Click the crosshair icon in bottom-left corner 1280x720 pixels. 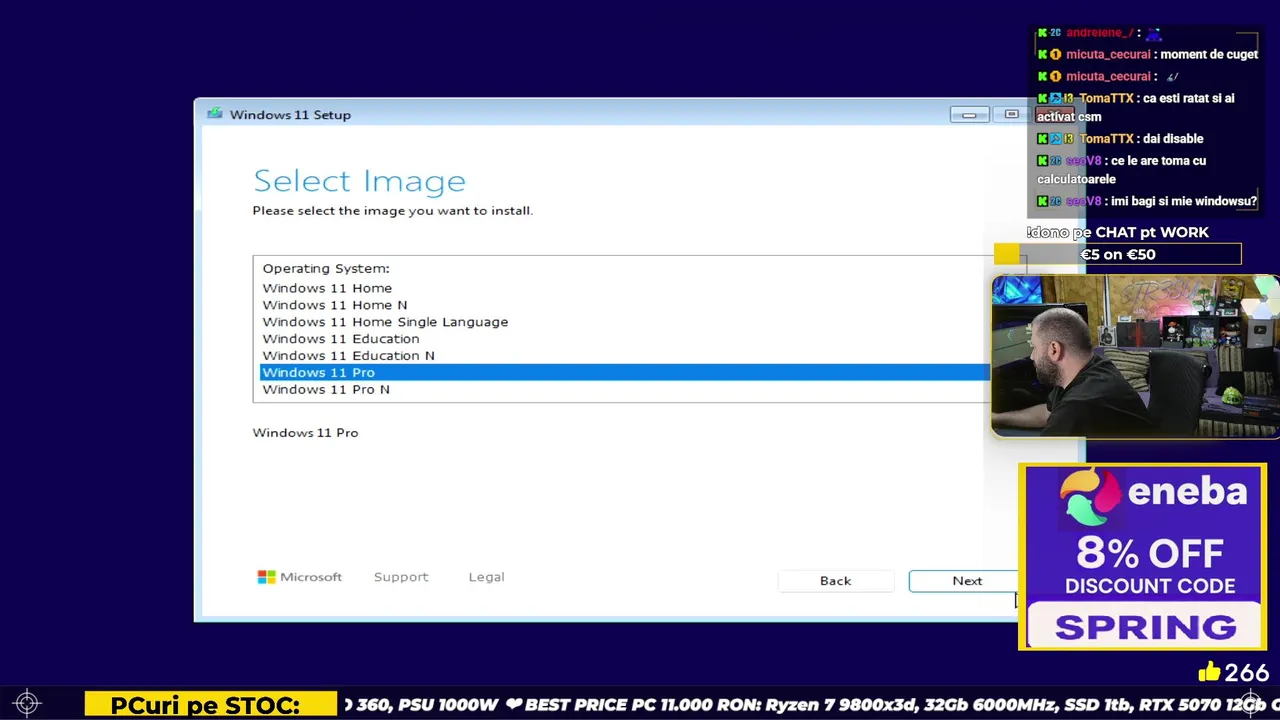[x=27, y=703]
